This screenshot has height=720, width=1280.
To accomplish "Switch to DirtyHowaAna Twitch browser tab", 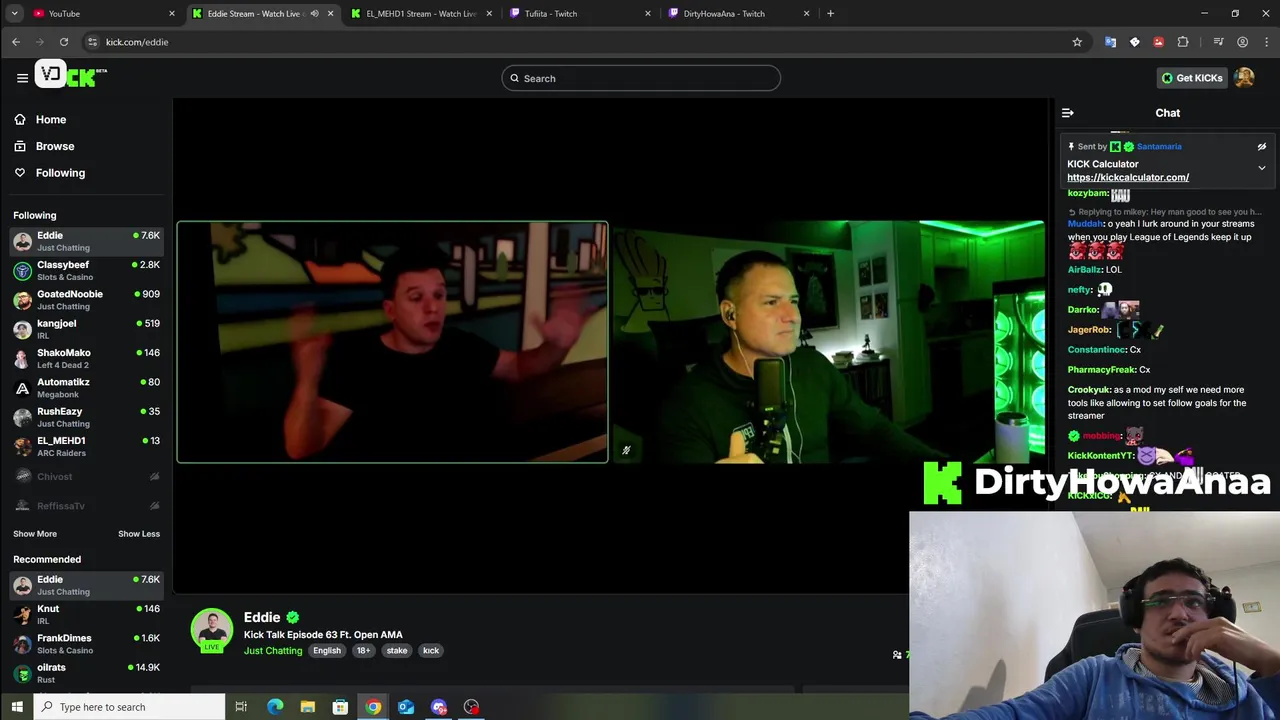I will click(x=737, y=14).
